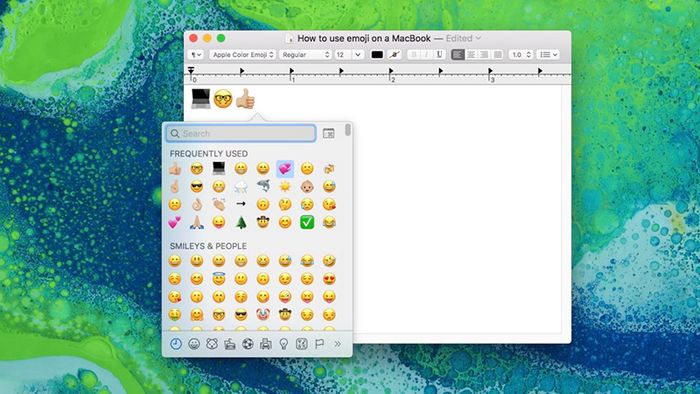
Task: Insert the evergreen tree emoji
Action: point(241,222)
